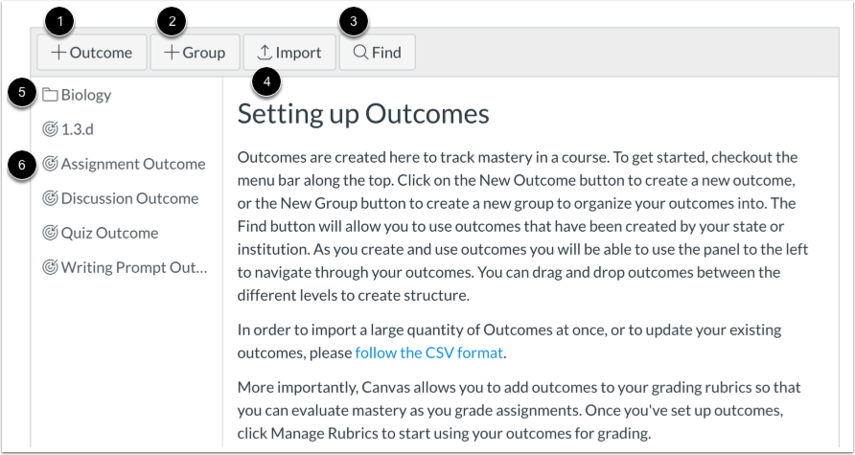The width and height of the screenshot is (855, 455).
Task: Click the plus icon on Group button
Action: [x=172, y=52]
